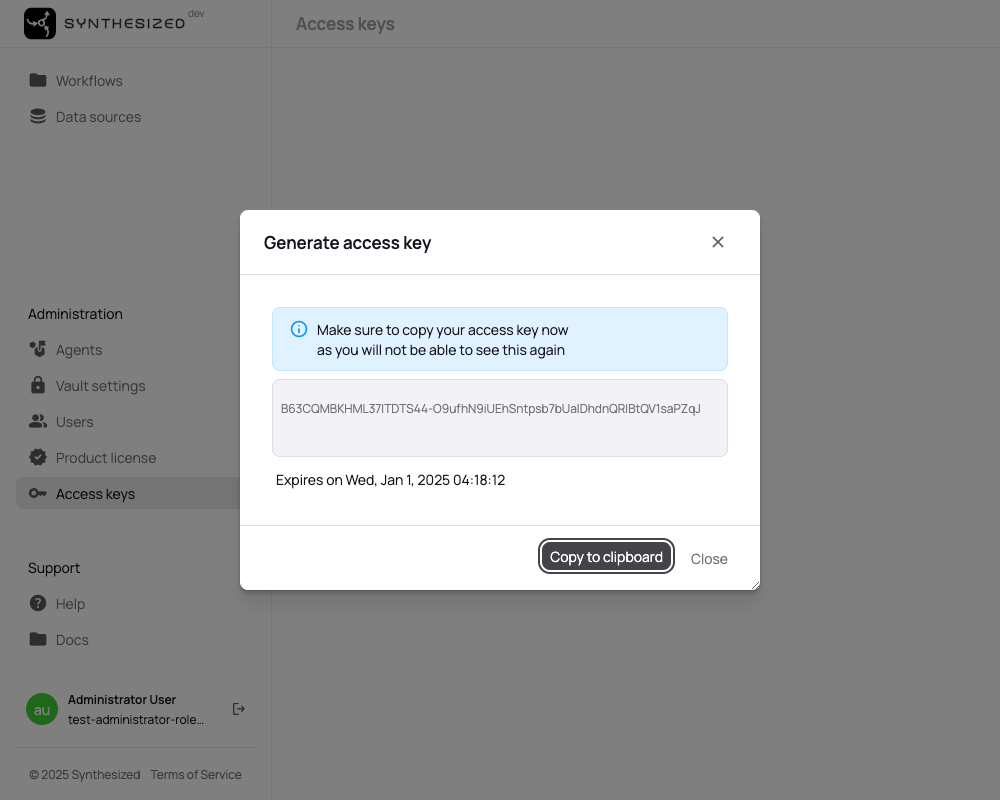Click the Help question mark icon
The width and height of the screenshot is (1000, 800).
point(38,603)
